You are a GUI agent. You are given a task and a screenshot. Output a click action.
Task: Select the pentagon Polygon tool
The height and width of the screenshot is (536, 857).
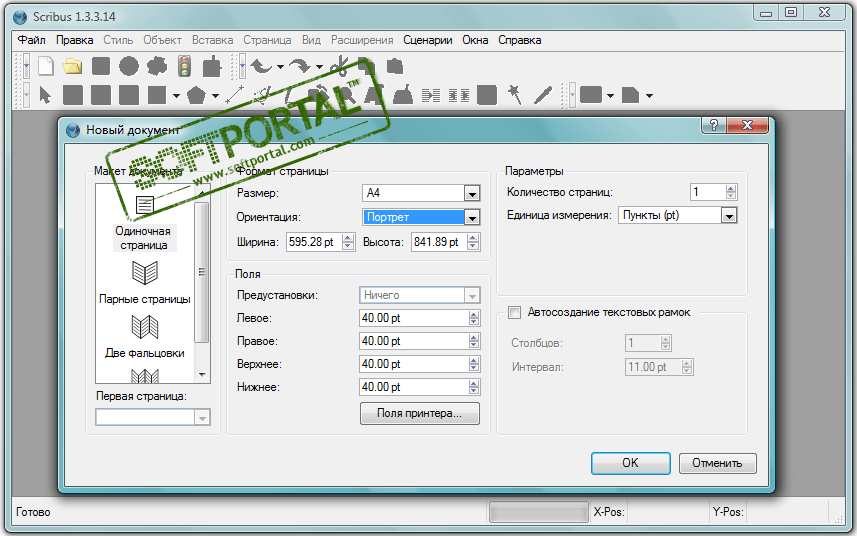click(196, 96)
